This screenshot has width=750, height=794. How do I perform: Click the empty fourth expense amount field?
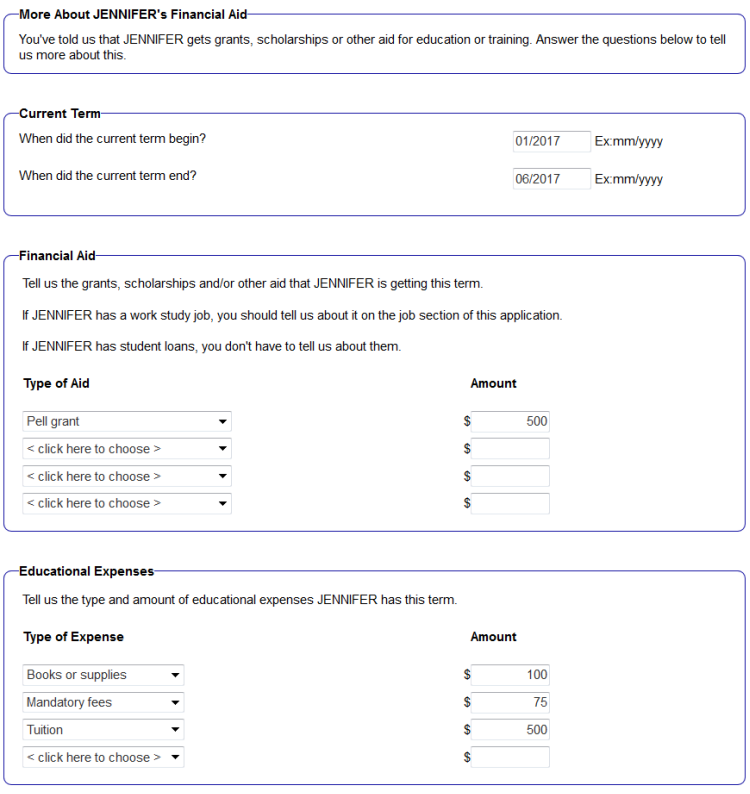[510, 758]
